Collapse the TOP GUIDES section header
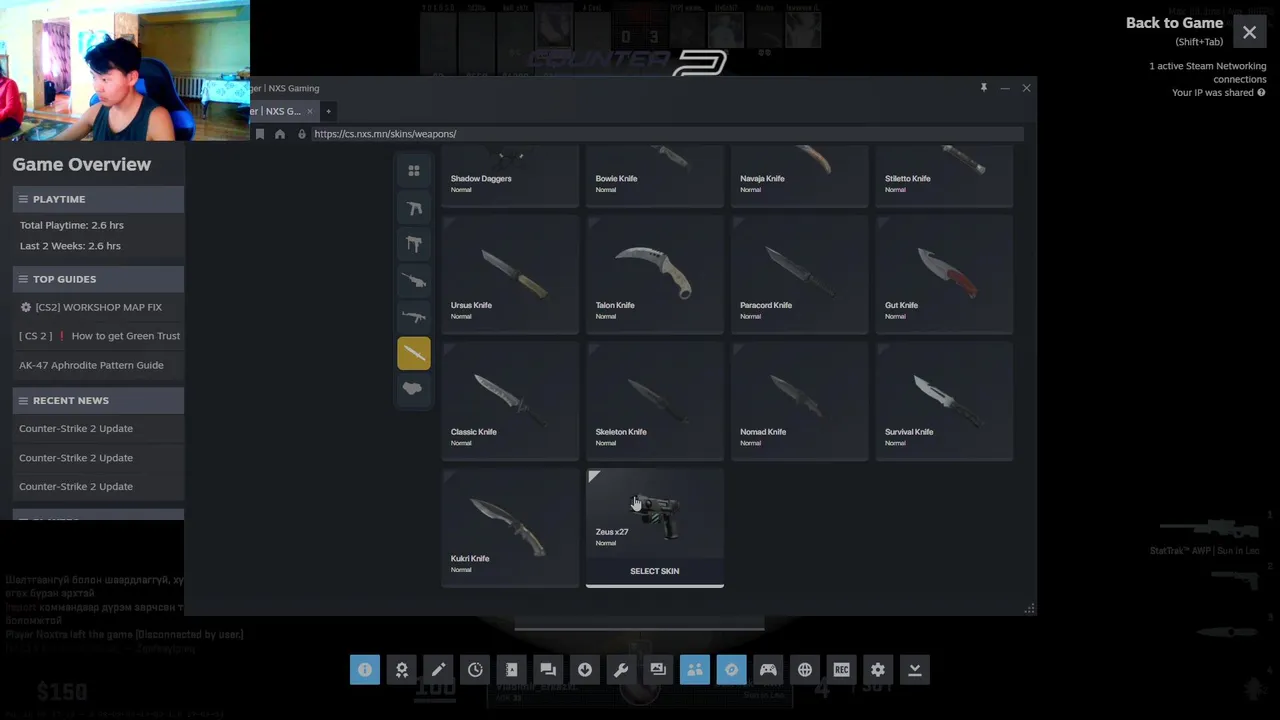Viewport: 1280px width, 720px height. [98, 279]
